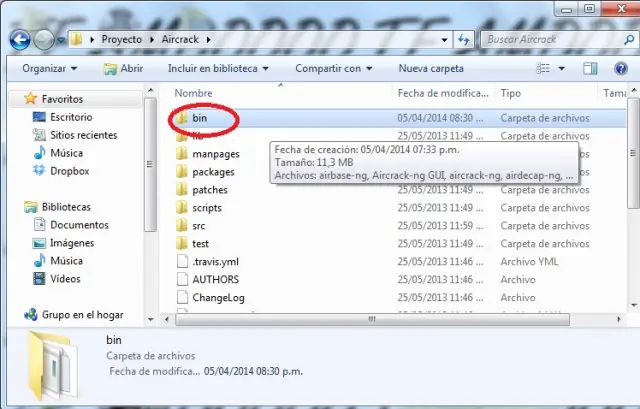Click the 'scripts' folder name

207,208
